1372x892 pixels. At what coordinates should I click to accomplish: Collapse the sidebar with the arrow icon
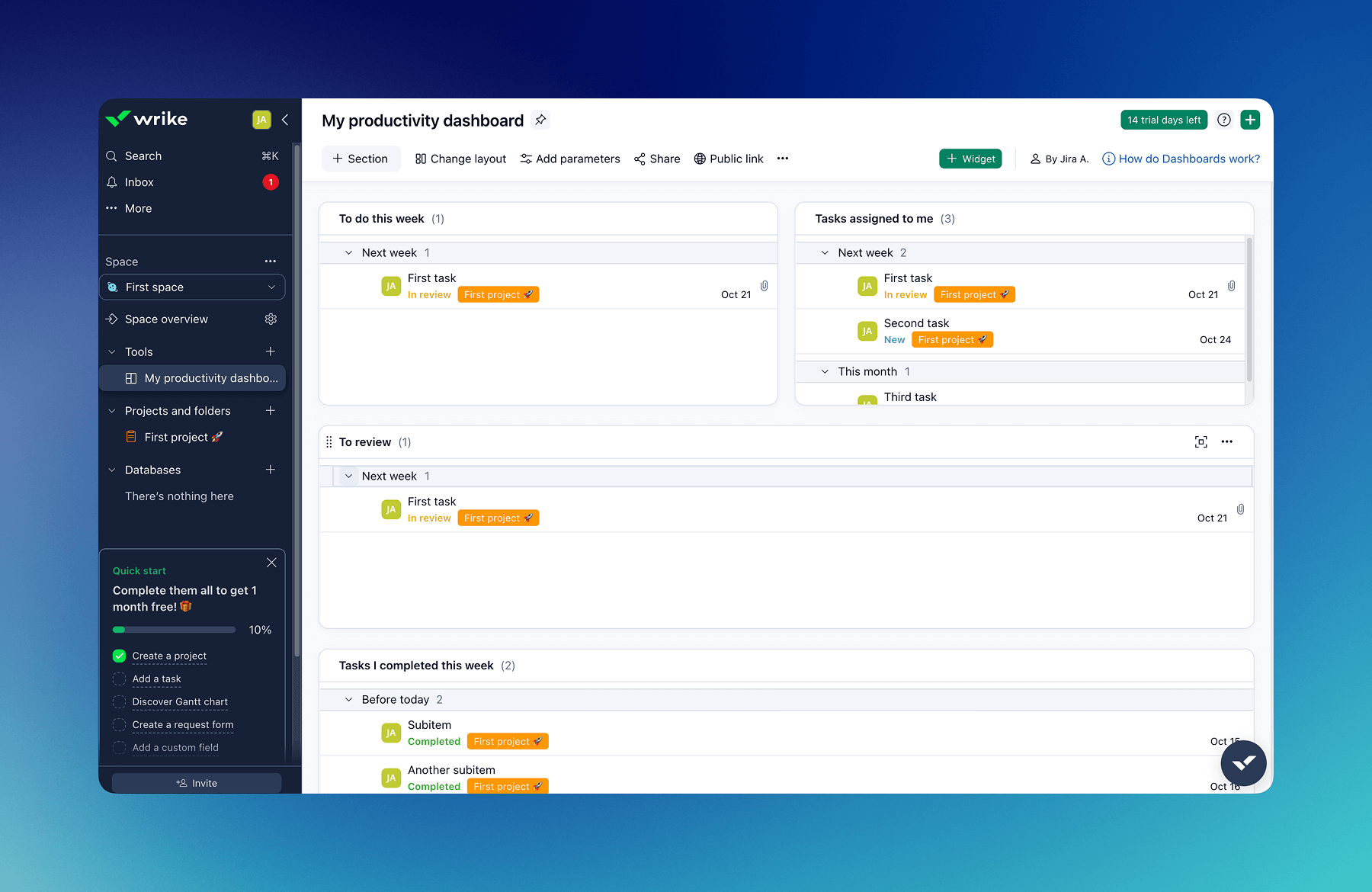tap(285, 120)
